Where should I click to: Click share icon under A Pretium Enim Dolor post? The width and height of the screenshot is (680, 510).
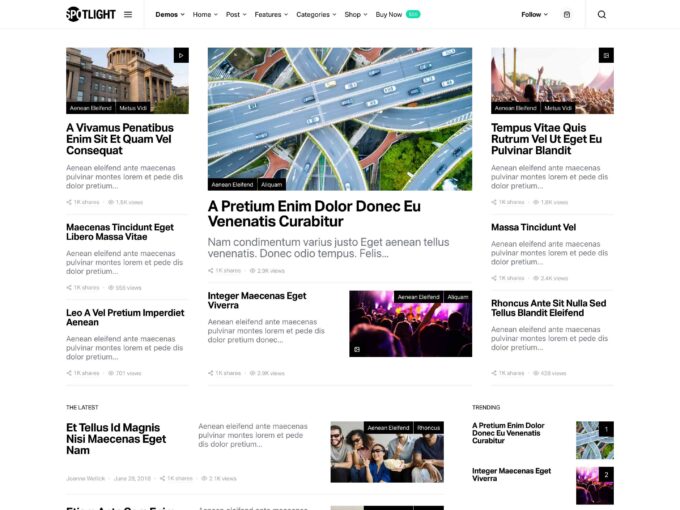[210, 271]
